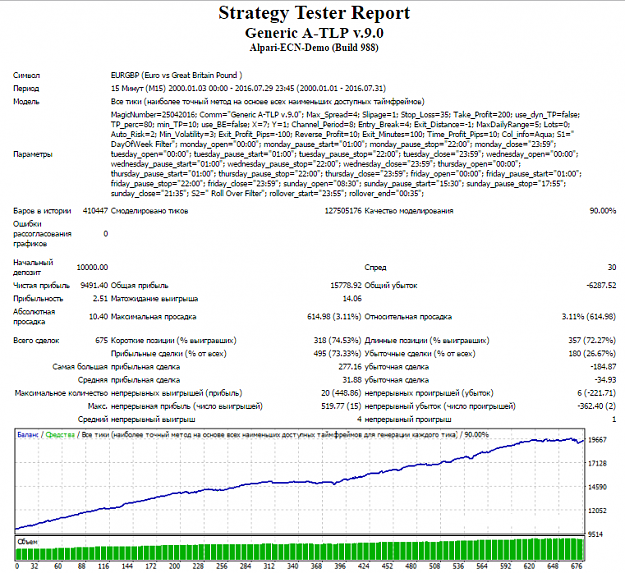
Task: Click the relative drawdown value 3.11% (614.98)
Action: tap(589, 317)
